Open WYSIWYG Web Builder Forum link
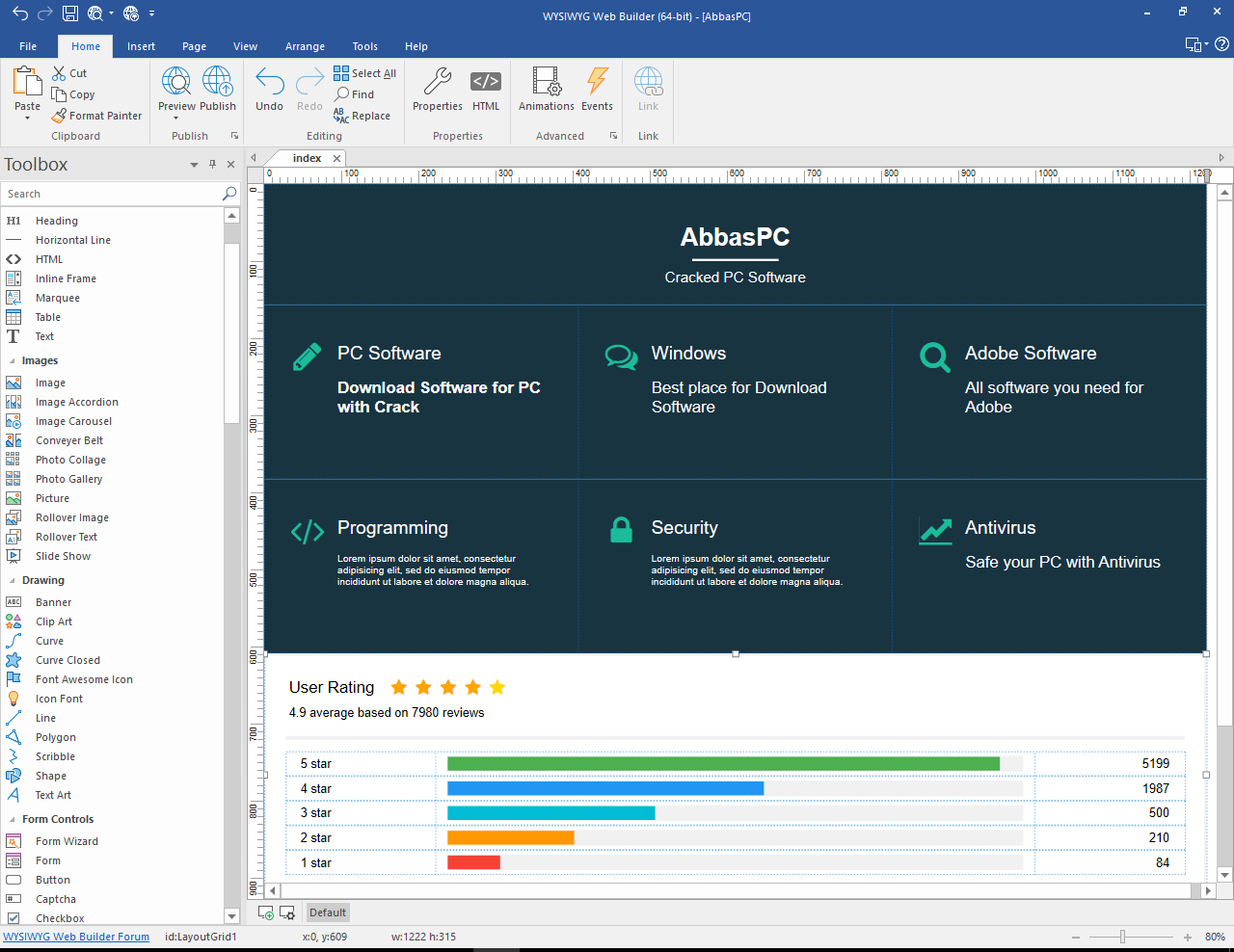Viewport: 1234px width, 952px height. (76, 937)
